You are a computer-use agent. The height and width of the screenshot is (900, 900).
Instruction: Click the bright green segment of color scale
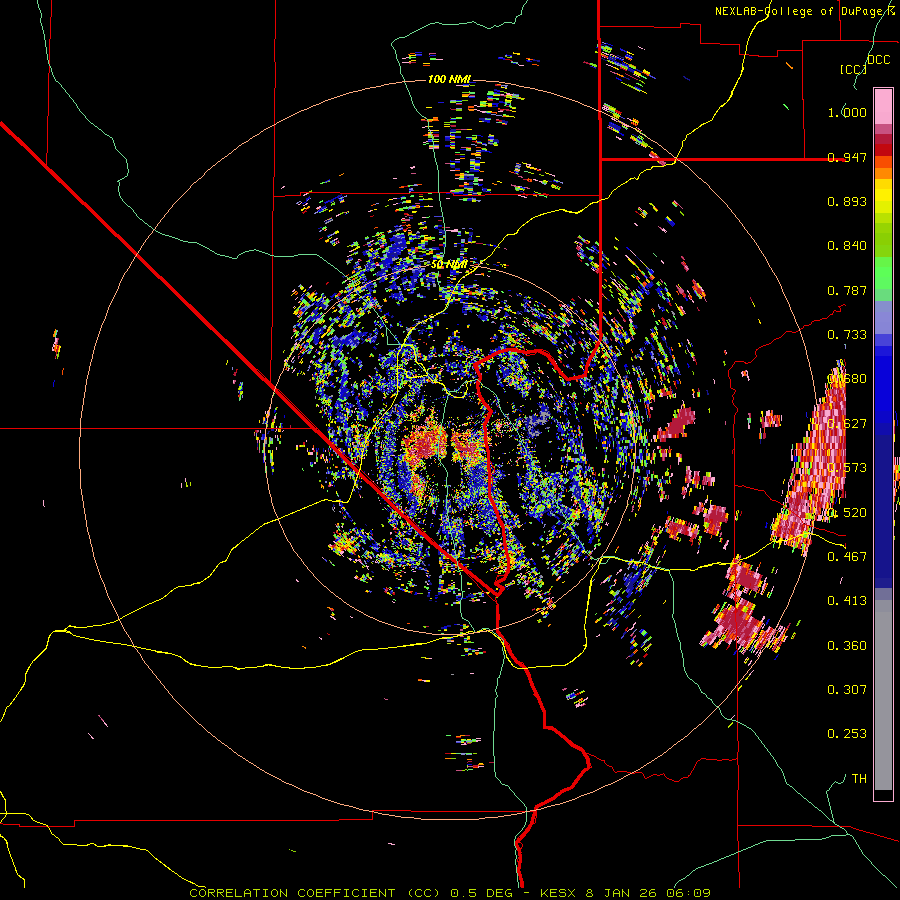tap(883, 273)
